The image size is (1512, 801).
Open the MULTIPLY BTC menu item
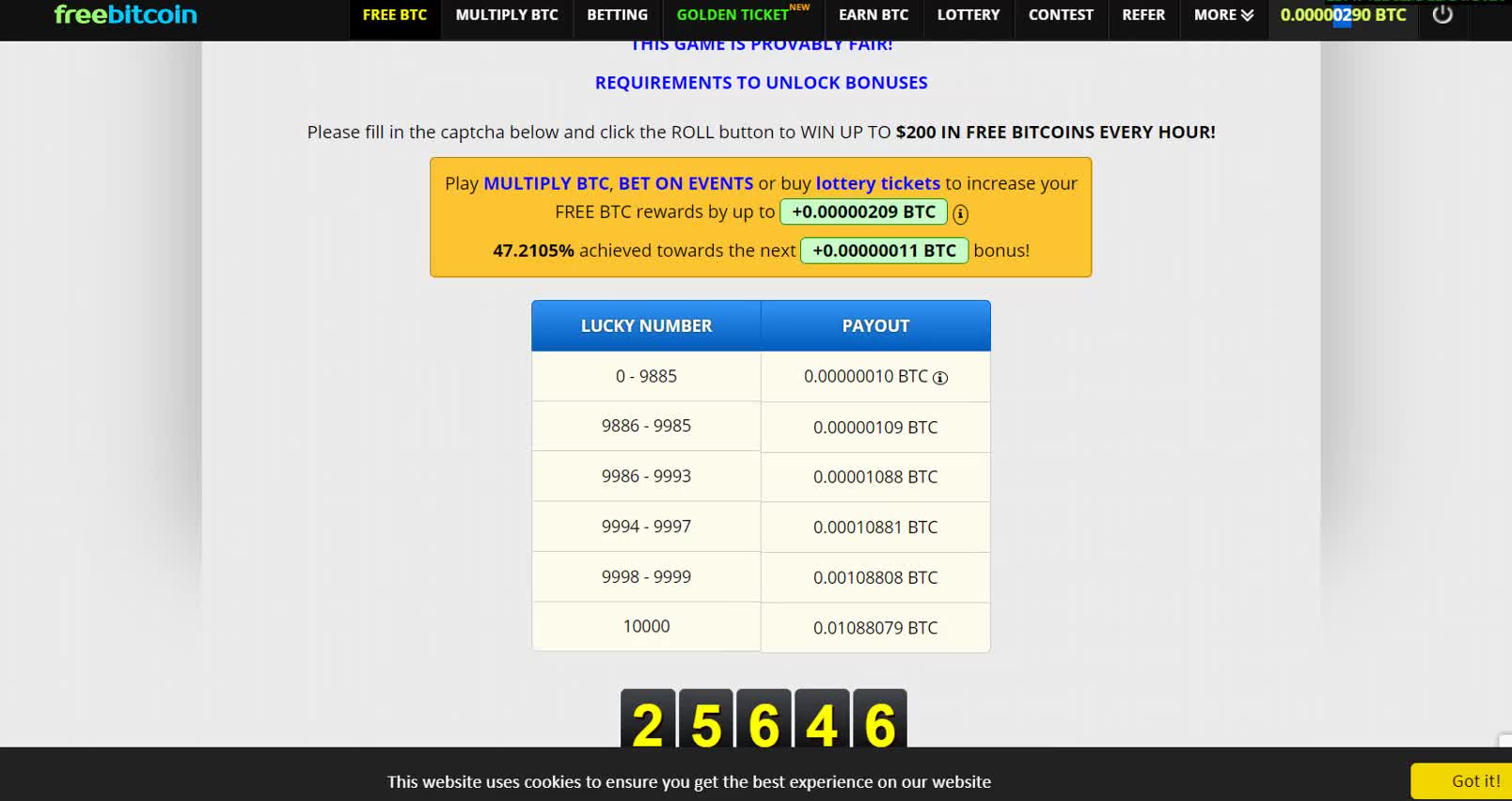tap(507, 15)
